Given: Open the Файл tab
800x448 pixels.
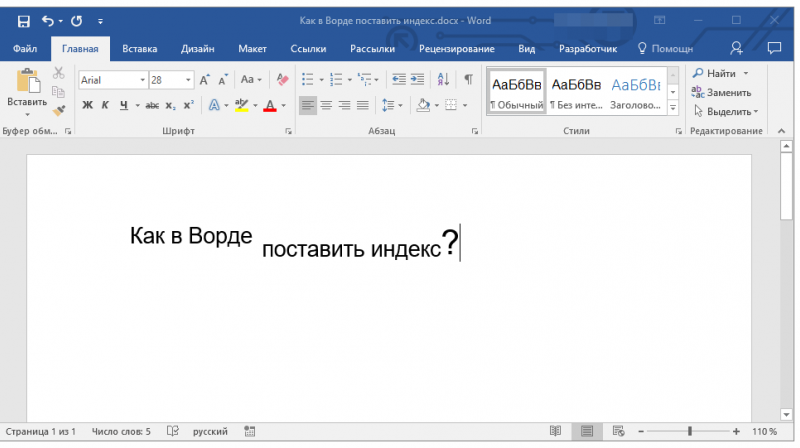Looking at the screenshot, I should 25,49.
